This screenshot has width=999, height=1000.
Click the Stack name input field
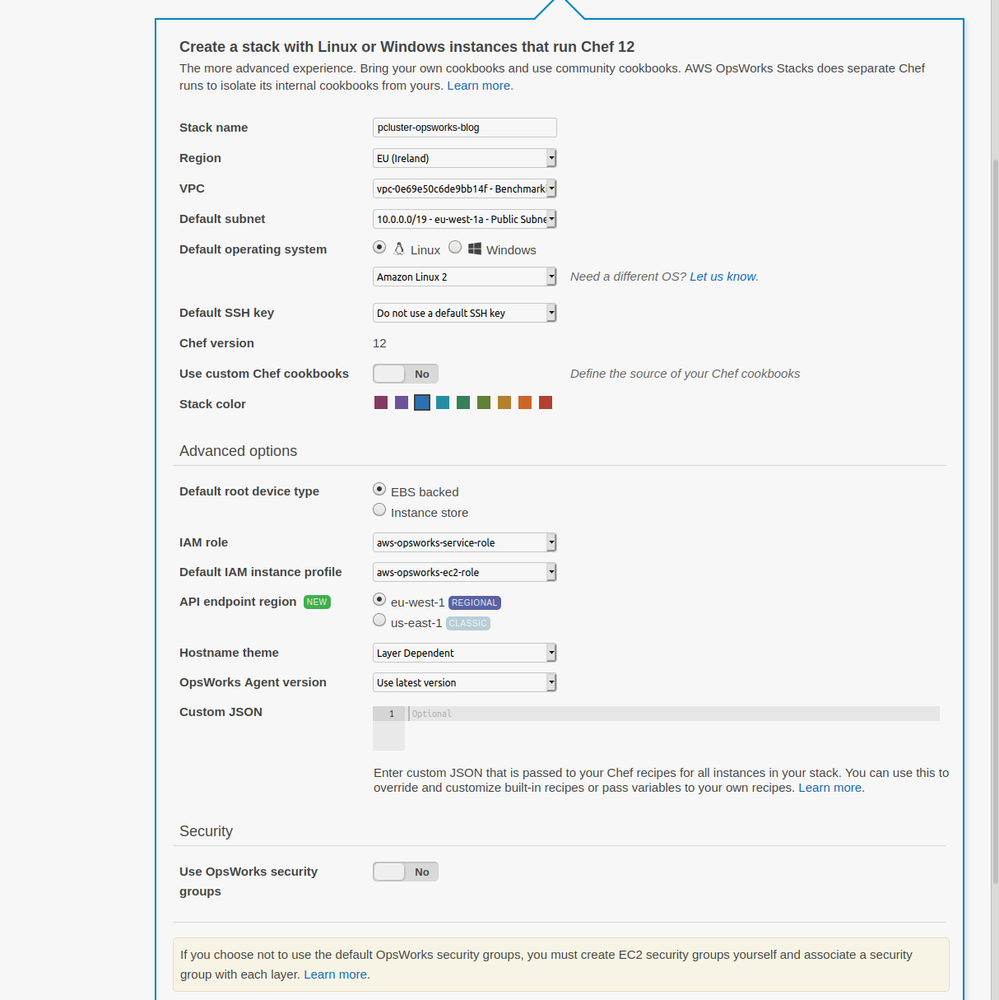tap(464, 127)
